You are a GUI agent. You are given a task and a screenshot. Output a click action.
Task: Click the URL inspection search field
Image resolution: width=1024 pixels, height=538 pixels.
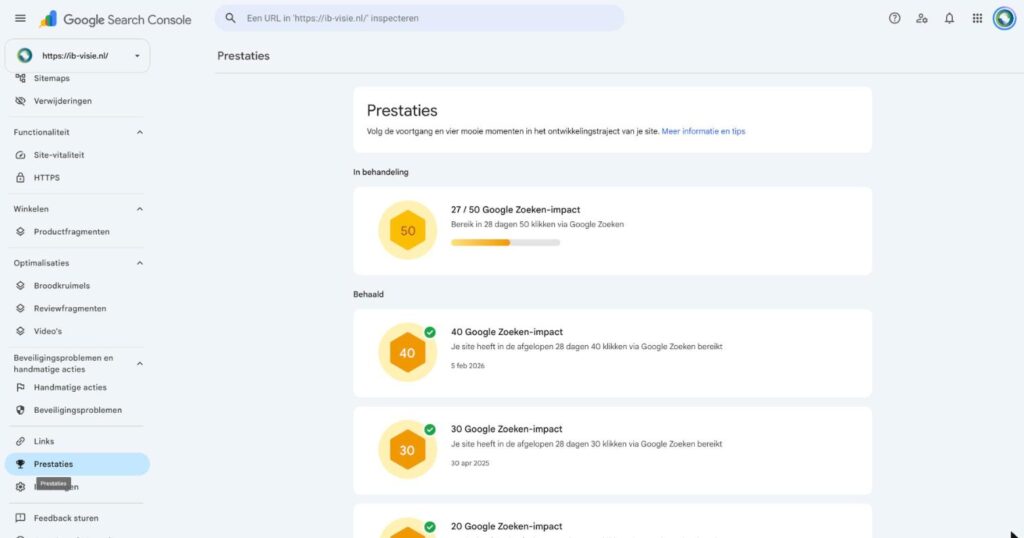(419, 18)
